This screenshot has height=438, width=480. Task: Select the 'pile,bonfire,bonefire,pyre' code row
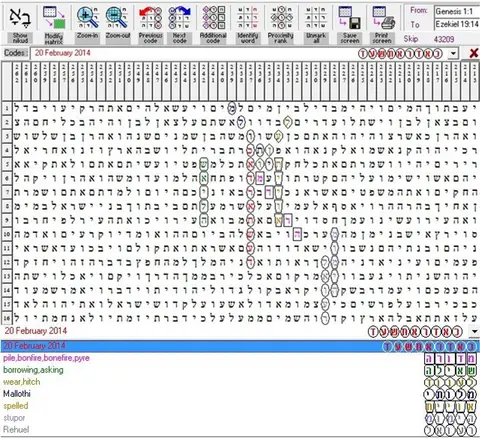pyautogui.click(x=240, y=358)
